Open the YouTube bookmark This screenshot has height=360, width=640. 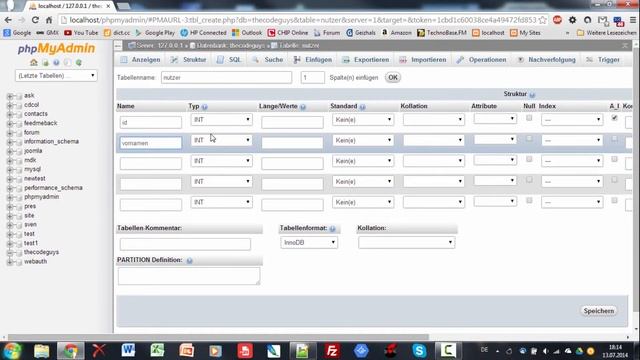(81, 33)
